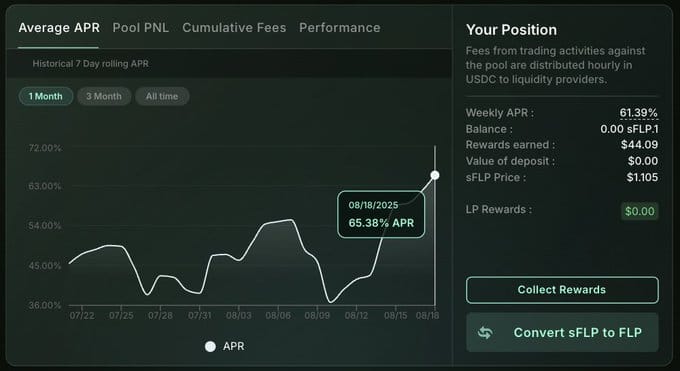This screenshot has height=371, width=680.
Task: Click the sFLP Price value $1.105
Action: click(x=642, y=177)
